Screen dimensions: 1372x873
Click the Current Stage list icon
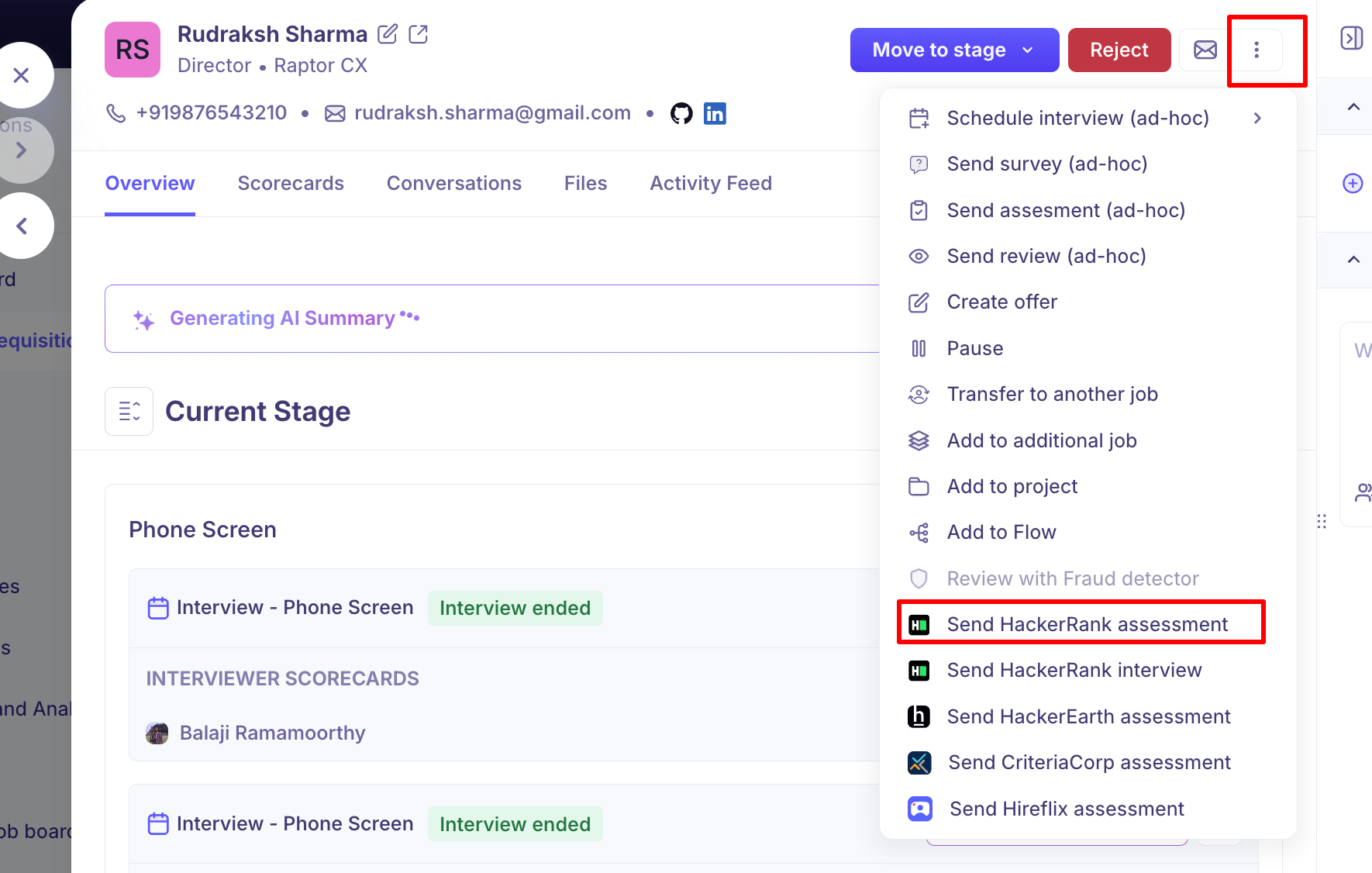[129, 411]
